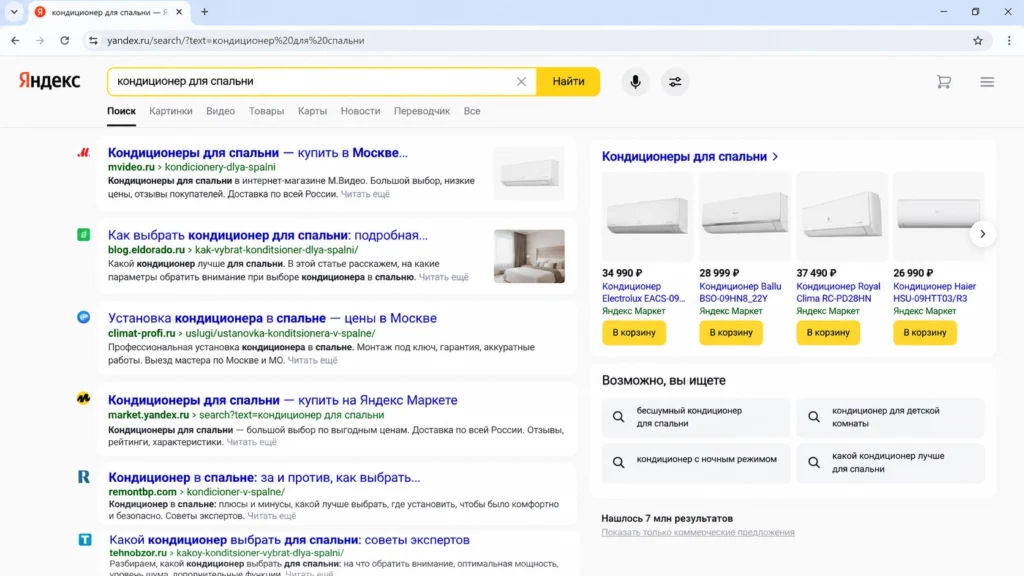The height and width of the screenshot is (576, 1024).
Task: Search suggestion какой кондиционер лучше для спальни
Action: 890,462
